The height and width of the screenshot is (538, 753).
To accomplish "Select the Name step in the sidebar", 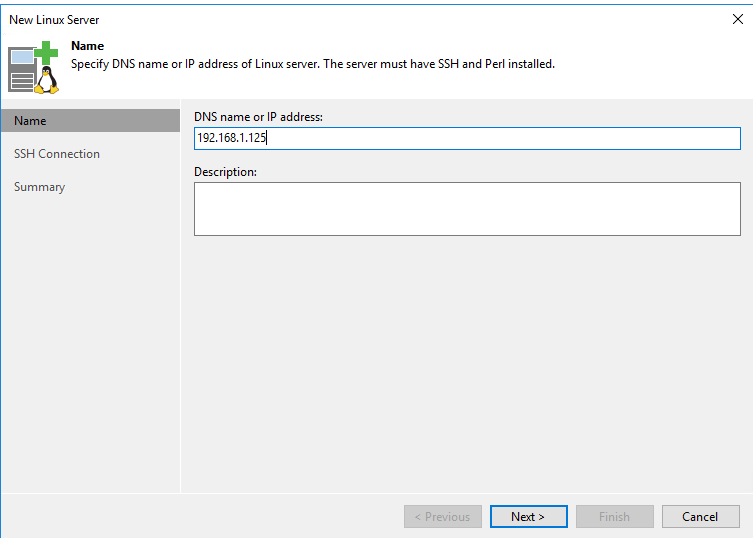I will 91,121.
